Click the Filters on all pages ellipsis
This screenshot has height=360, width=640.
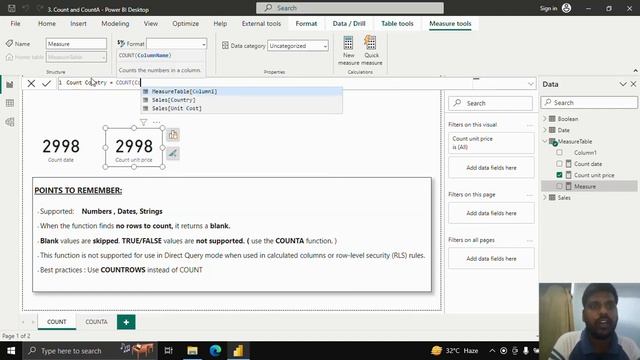(530, 240)
